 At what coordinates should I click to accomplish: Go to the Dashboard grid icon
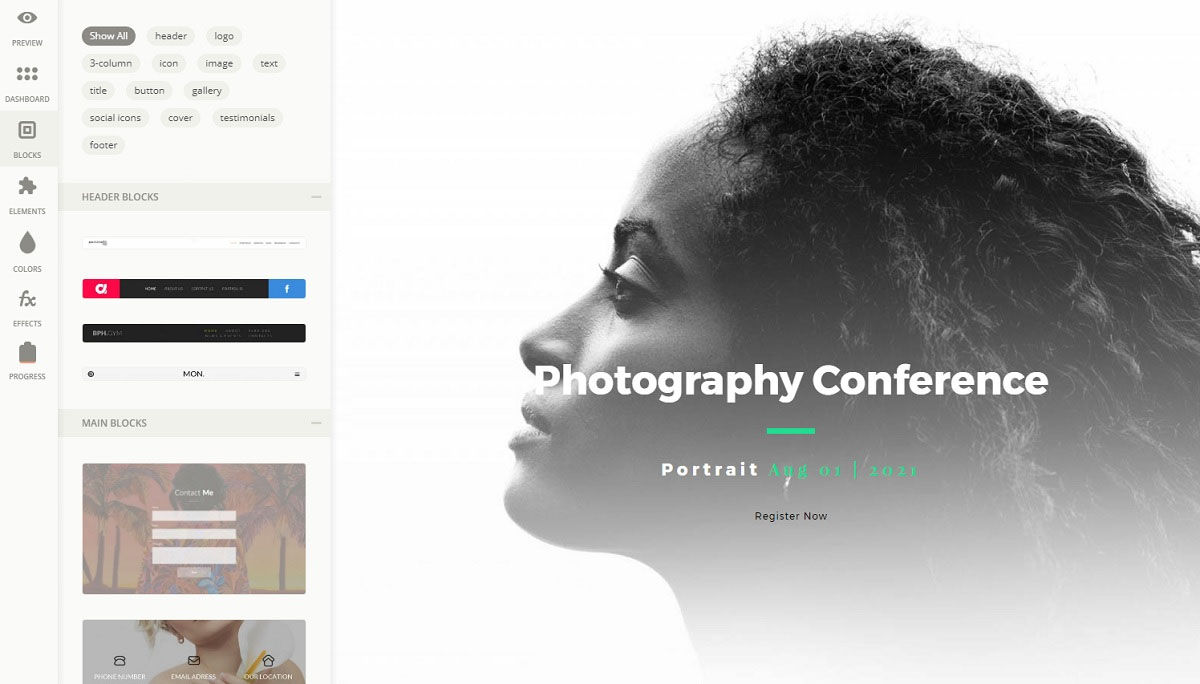pyautogui.click(x=27, y=74)
